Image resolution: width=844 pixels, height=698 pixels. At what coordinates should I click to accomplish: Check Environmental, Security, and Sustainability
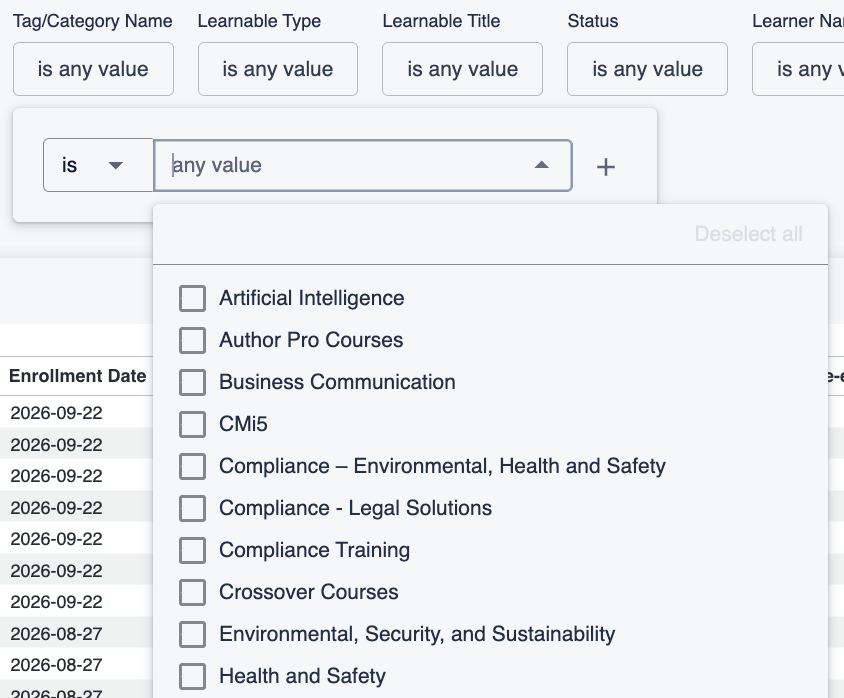click(x=192, y=634)
